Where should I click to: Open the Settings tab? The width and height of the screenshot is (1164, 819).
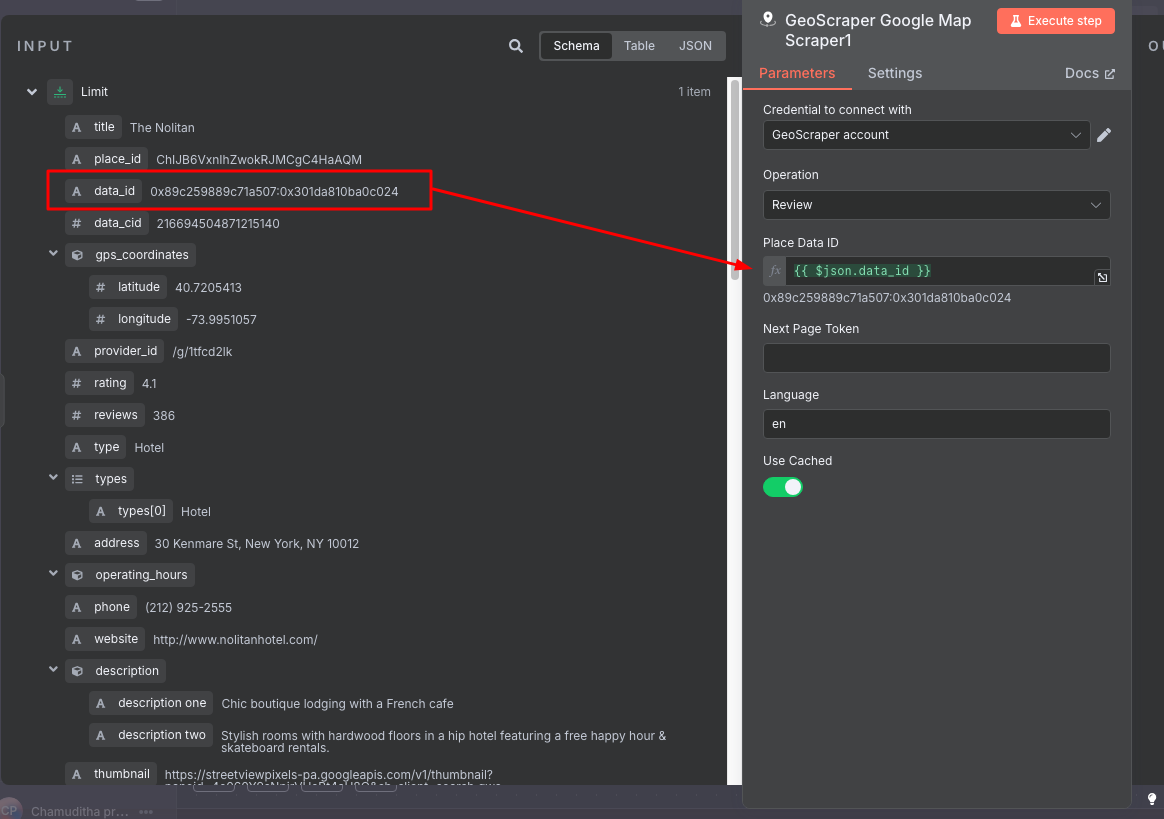[x=895, y=74]
